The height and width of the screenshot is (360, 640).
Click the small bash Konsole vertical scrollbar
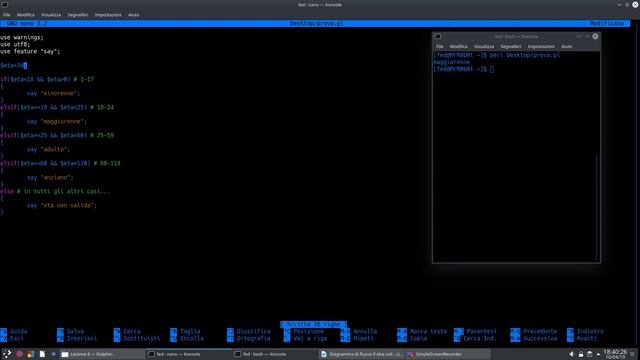pos(597,207)
